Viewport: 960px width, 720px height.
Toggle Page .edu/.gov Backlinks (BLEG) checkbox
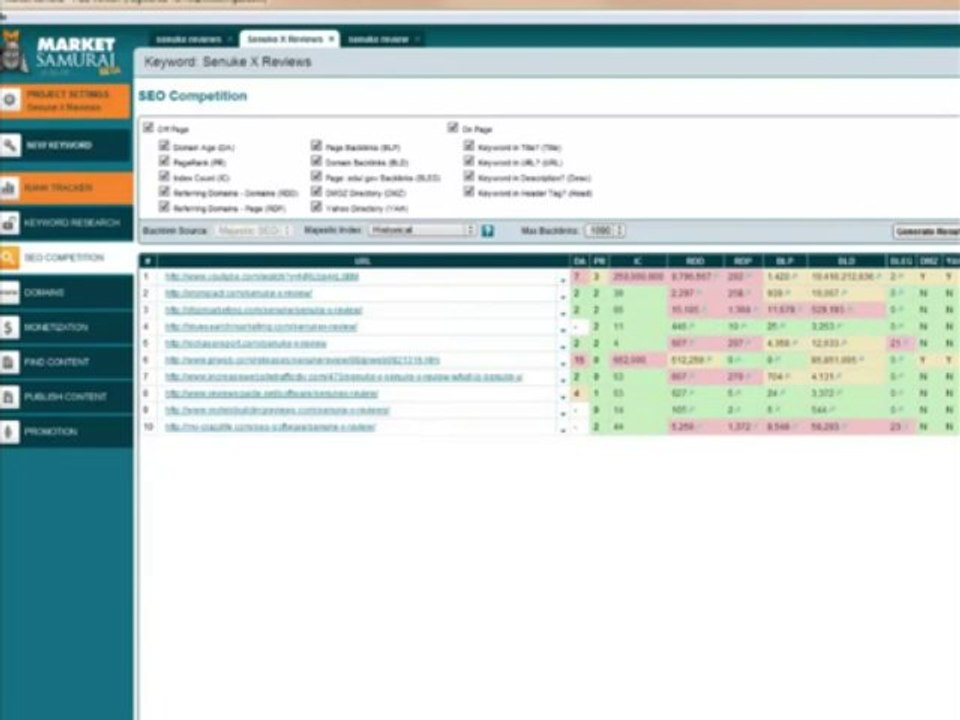(316, 176)
